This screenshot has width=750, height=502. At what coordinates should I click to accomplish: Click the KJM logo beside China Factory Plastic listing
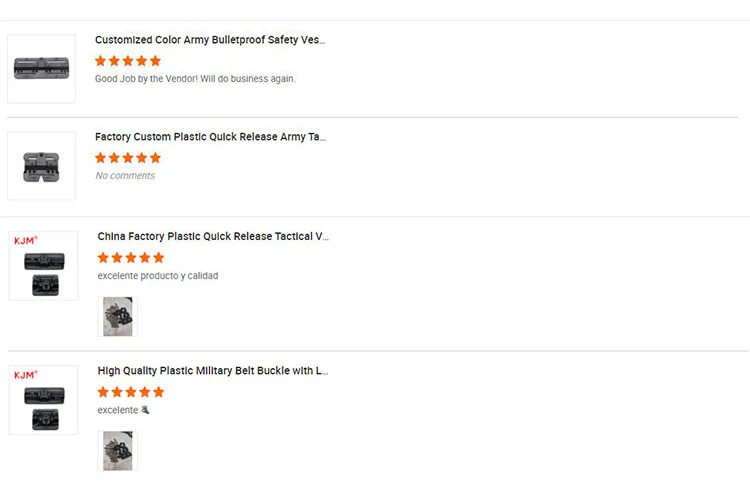[25, 241]
